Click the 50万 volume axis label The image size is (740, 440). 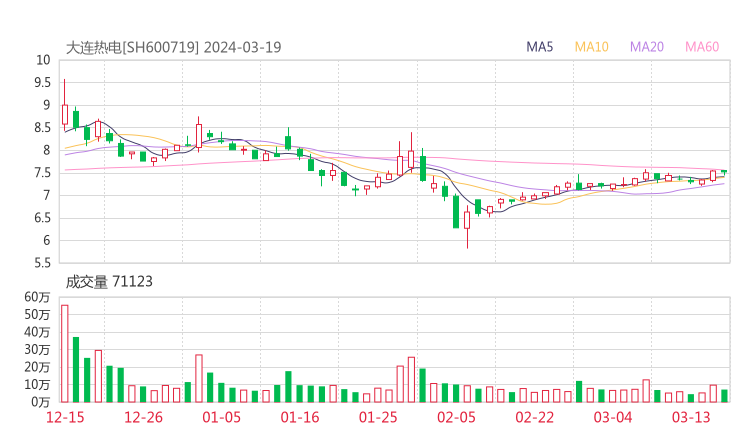37,314
